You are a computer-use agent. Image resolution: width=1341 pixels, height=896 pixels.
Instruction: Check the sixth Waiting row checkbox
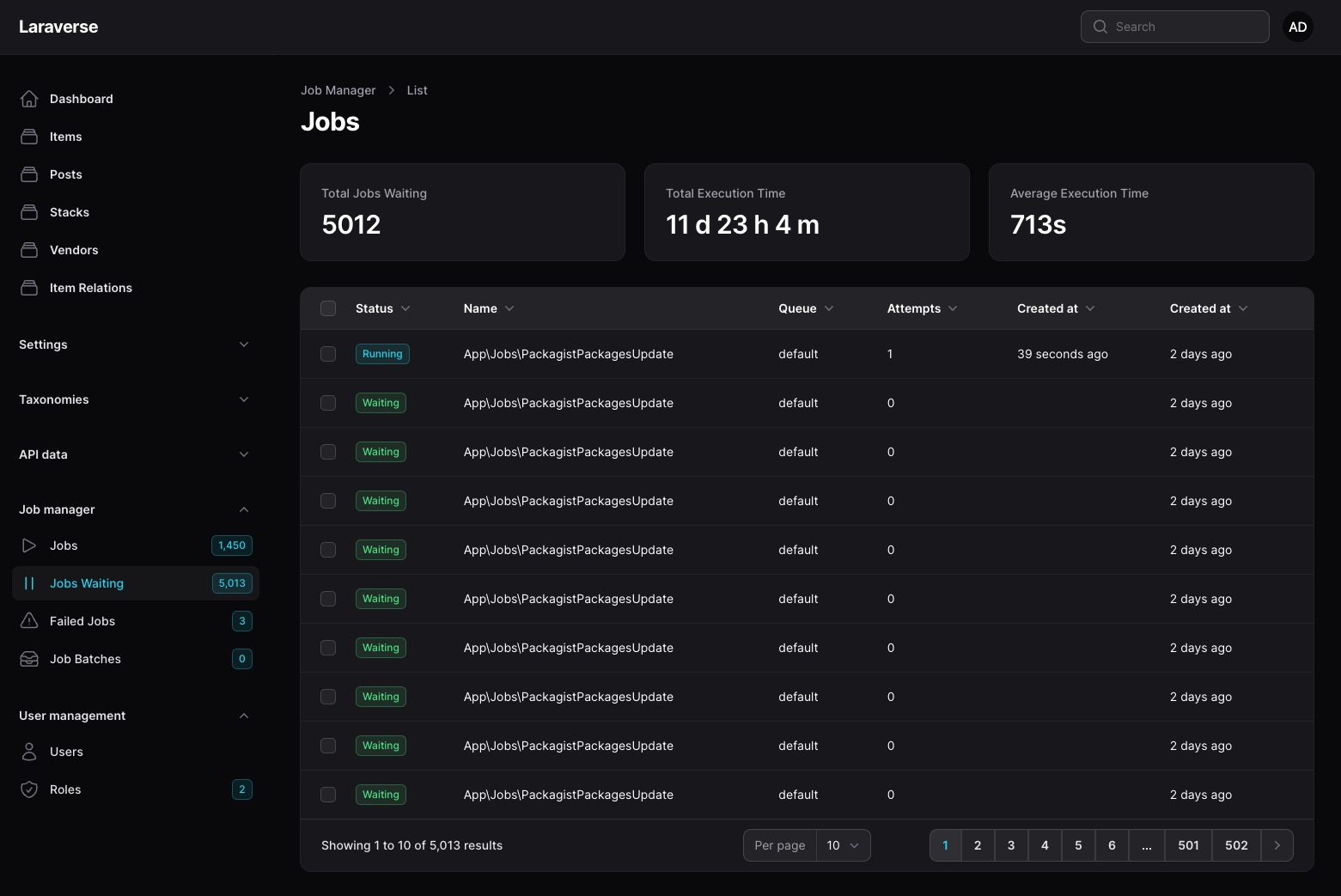click(328, 648)
